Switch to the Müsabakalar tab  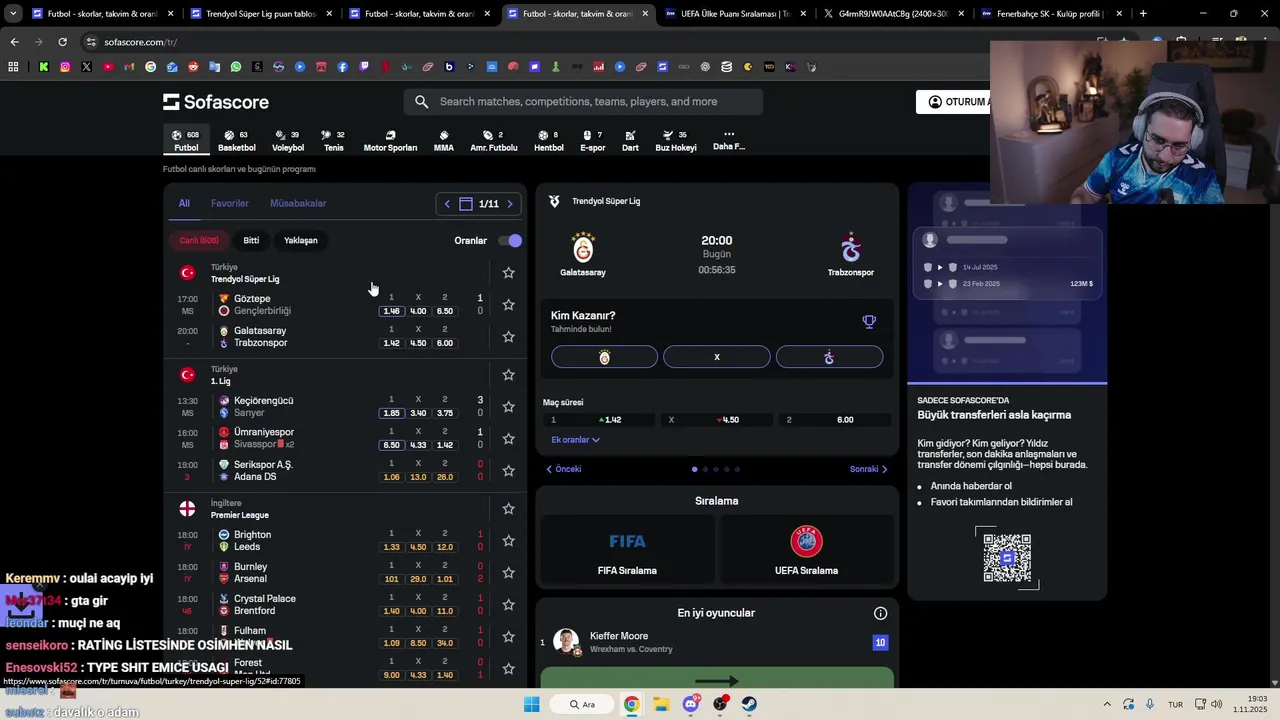click(x=298, y=203)
